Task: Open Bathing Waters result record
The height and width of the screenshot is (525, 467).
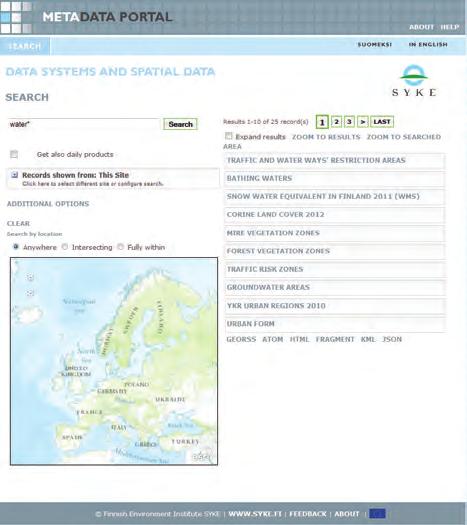Action: pyautogui.click(x=259, y=178)
